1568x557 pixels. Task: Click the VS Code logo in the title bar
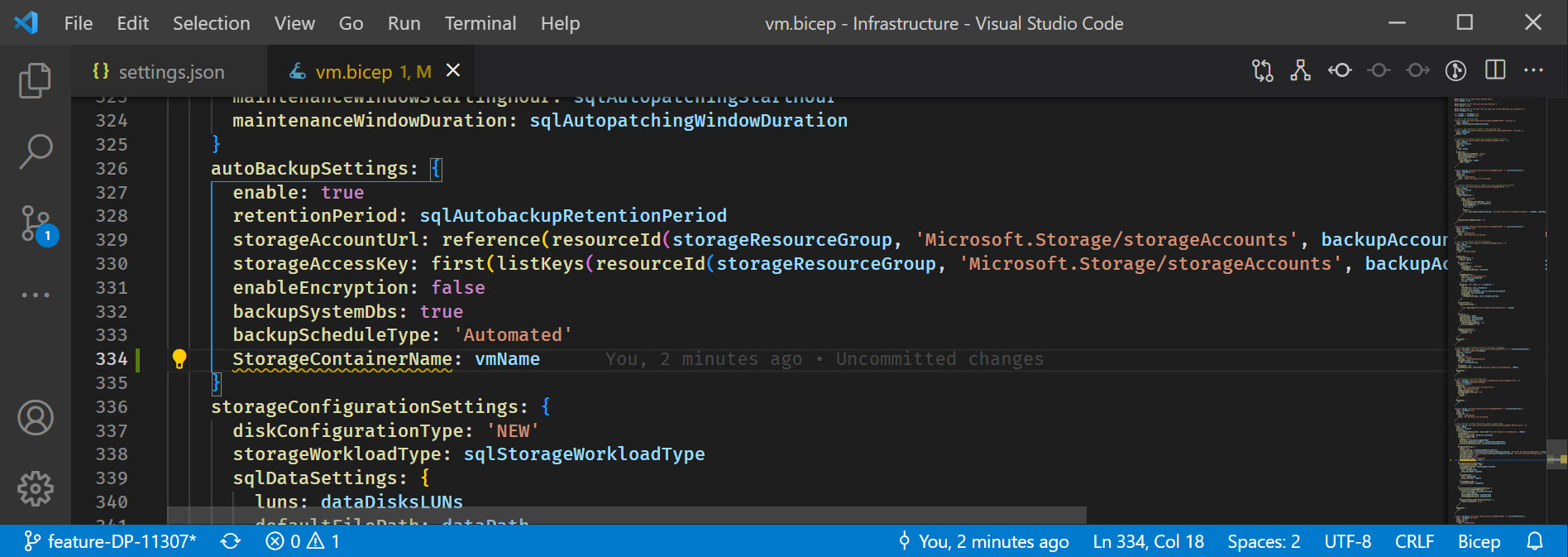click(x=26, y=22)
